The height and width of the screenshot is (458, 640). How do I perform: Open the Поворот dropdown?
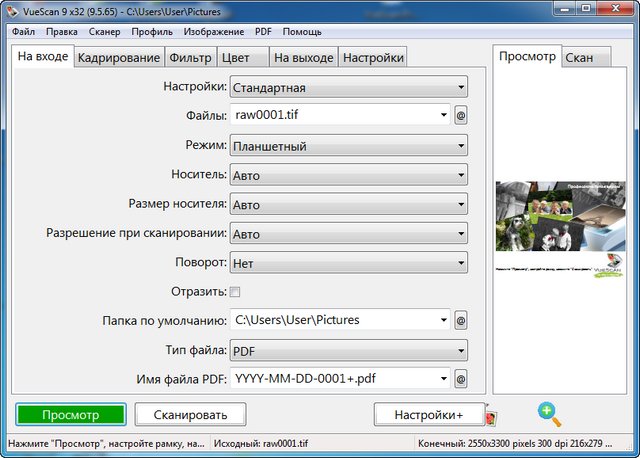[348, 263]
